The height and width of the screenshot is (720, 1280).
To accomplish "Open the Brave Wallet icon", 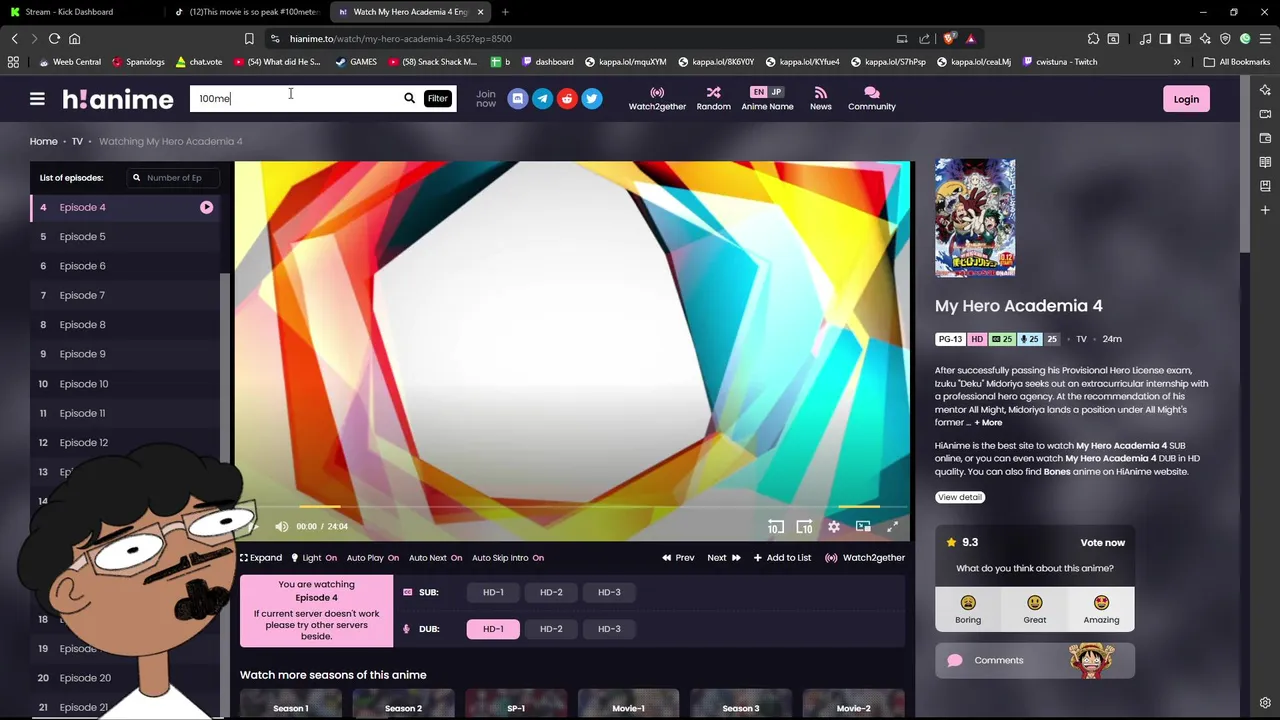I will [x=1185, y=39].
